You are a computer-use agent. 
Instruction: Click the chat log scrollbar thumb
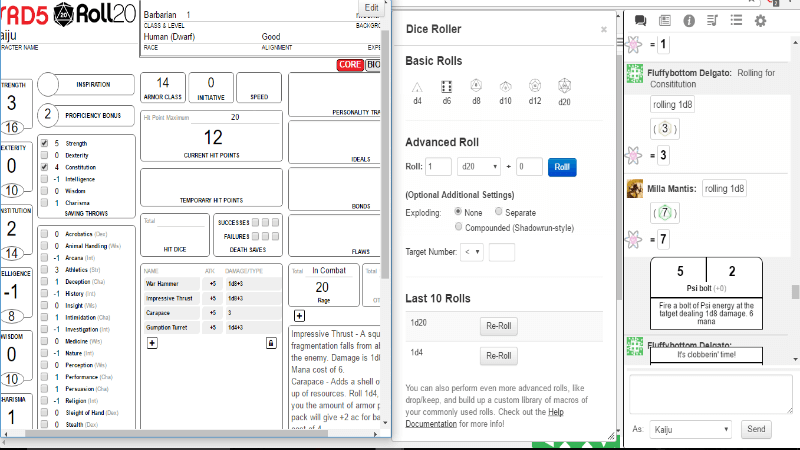(795, 292)
